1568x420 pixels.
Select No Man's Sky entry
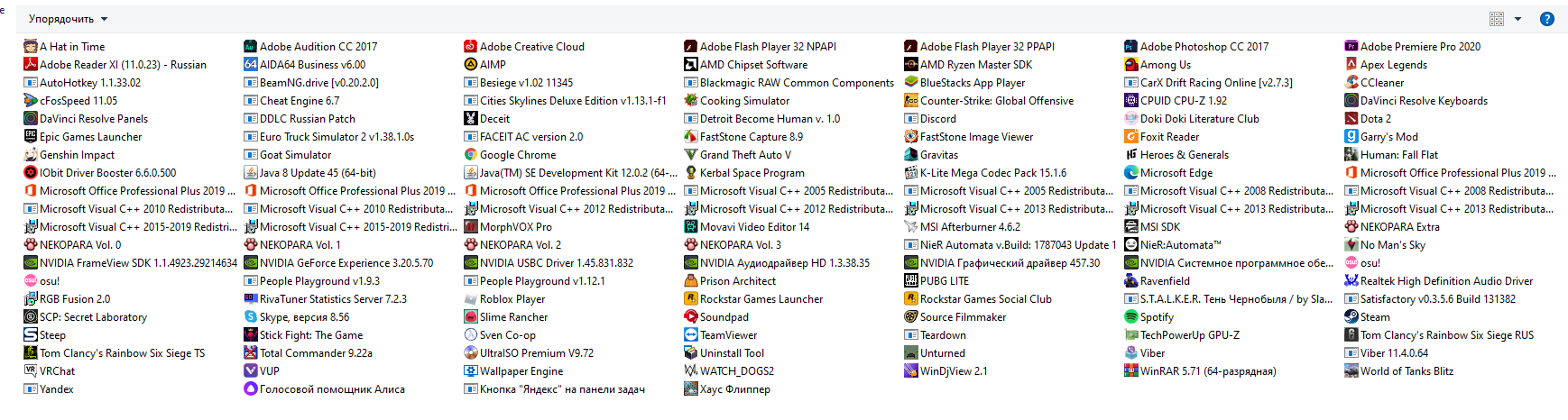[1385, 244]
